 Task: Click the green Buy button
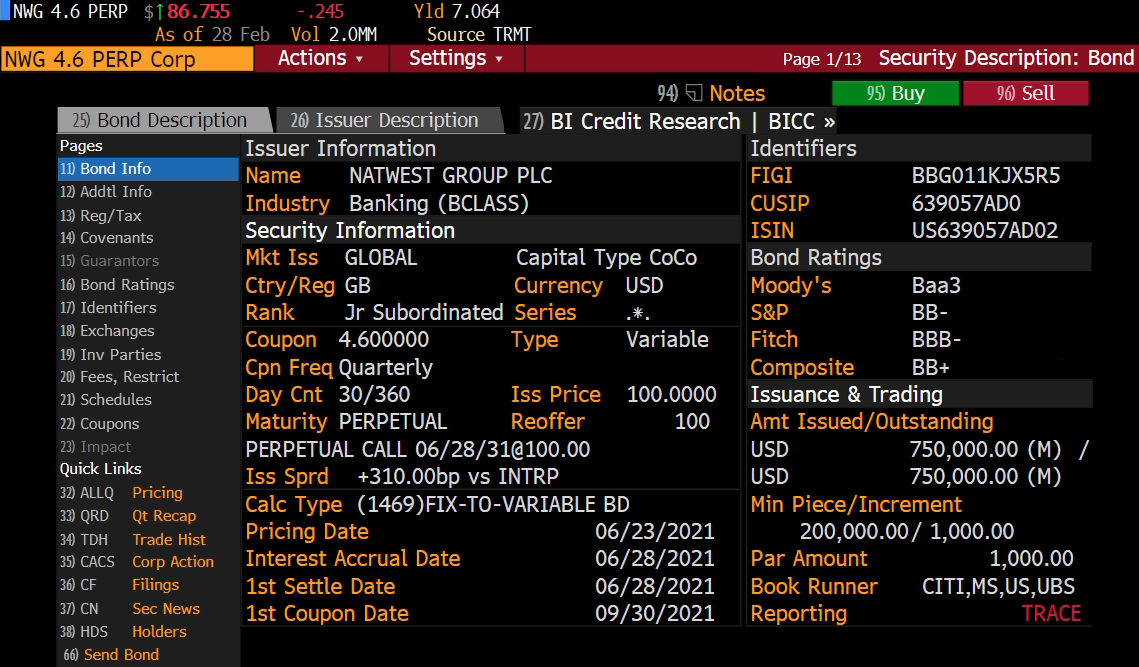pos(895,93)
